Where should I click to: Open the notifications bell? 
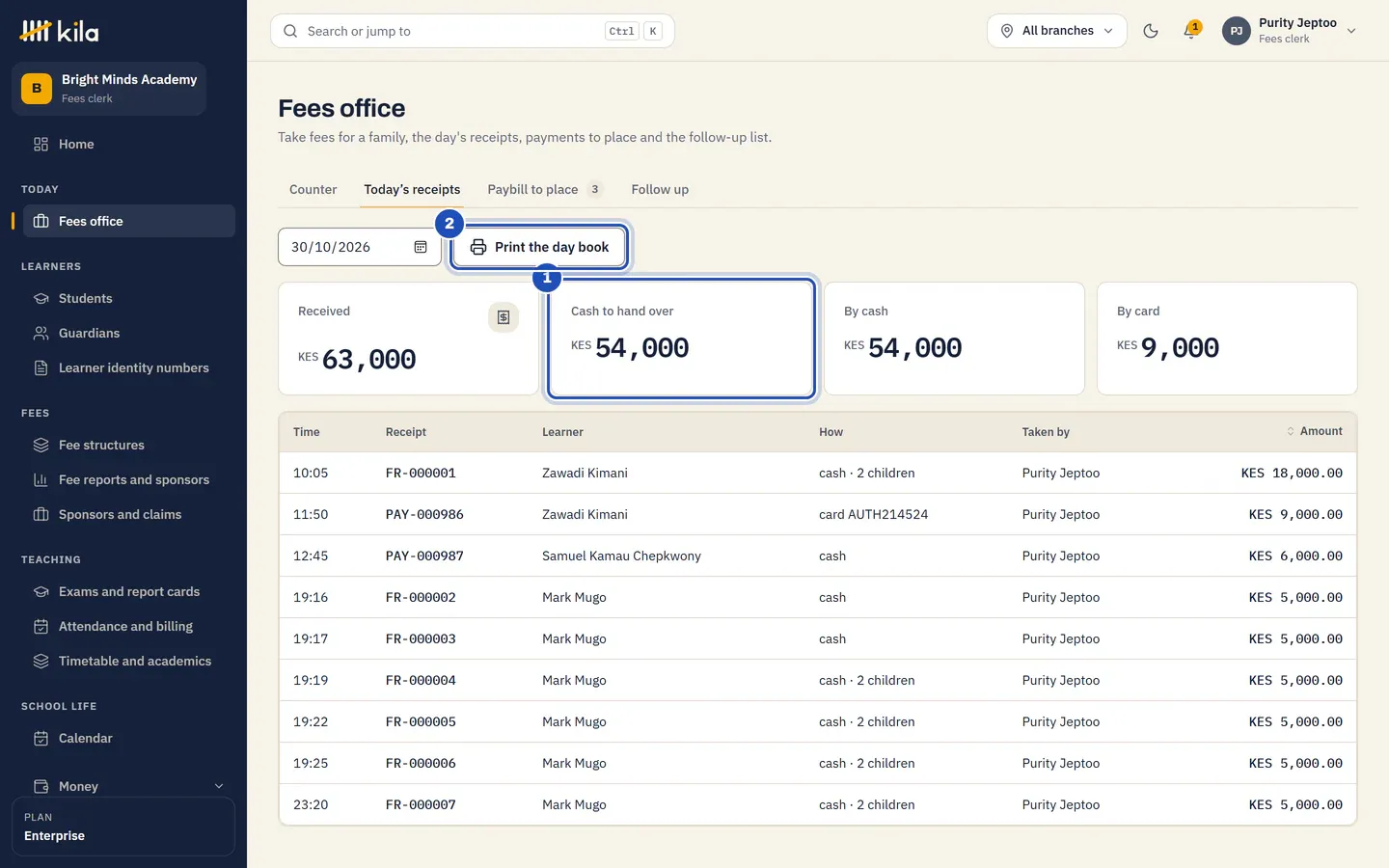pos(1191,31)
